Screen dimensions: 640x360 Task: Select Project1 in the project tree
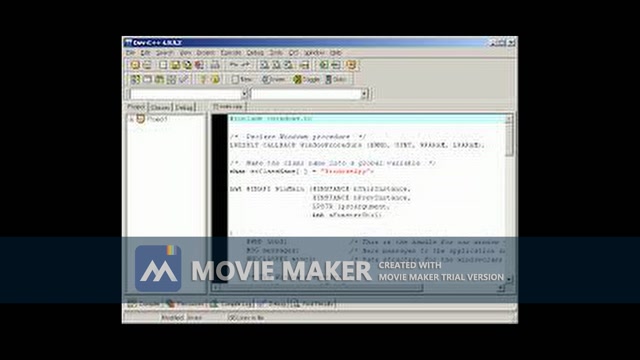(157, 119)
